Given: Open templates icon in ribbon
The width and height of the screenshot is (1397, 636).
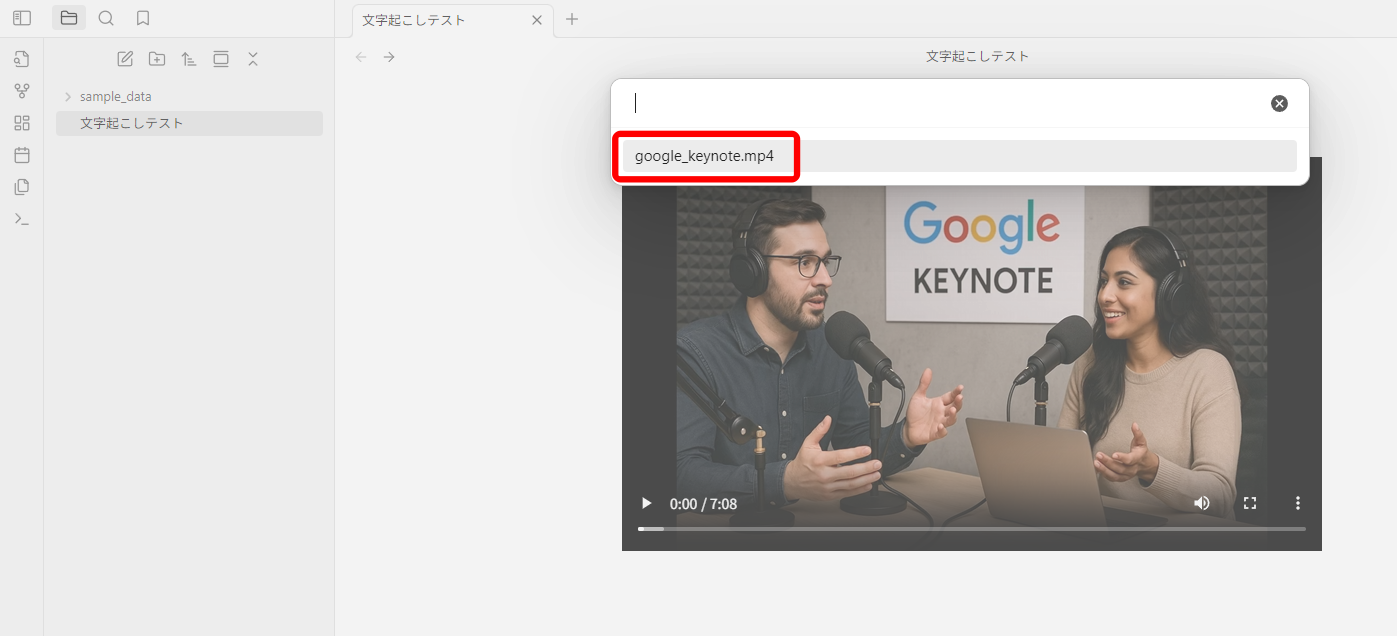Looking at the screenshot, I should [x=22, y=187].
